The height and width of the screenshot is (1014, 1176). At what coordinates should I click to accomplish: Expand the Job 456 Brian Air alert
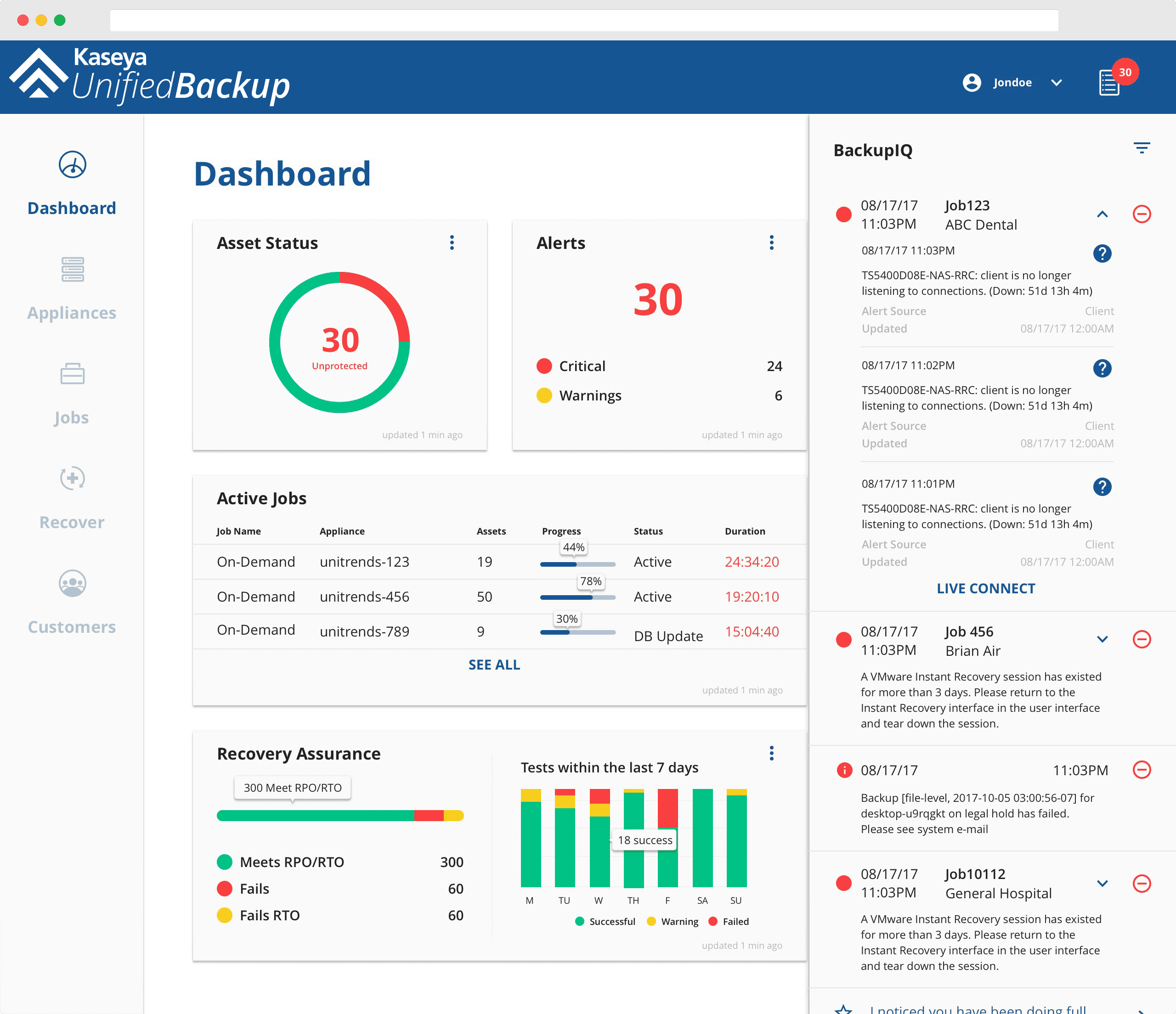(1102, 640)
